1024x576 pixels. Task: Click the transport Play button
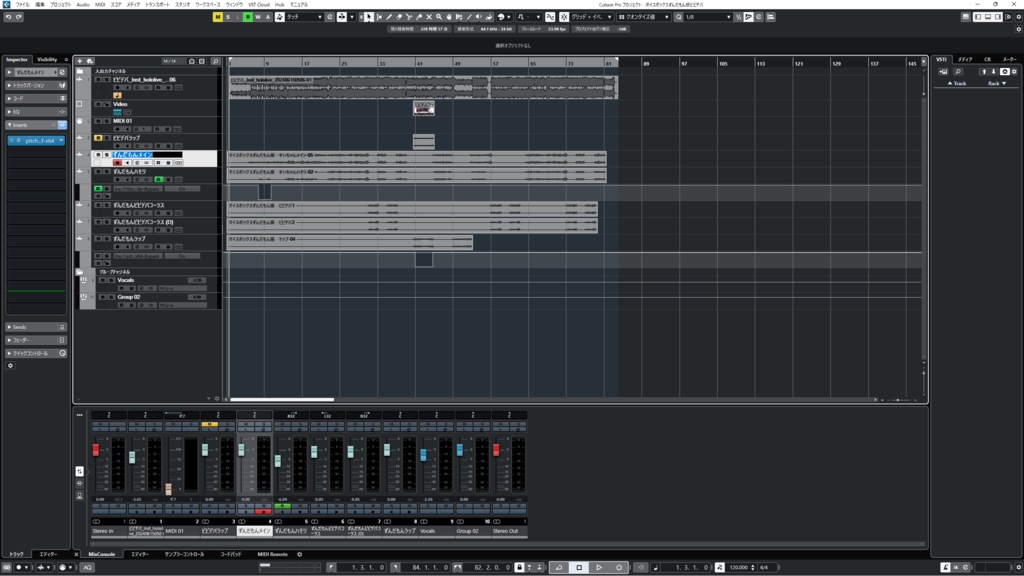(x=599, y=568)
